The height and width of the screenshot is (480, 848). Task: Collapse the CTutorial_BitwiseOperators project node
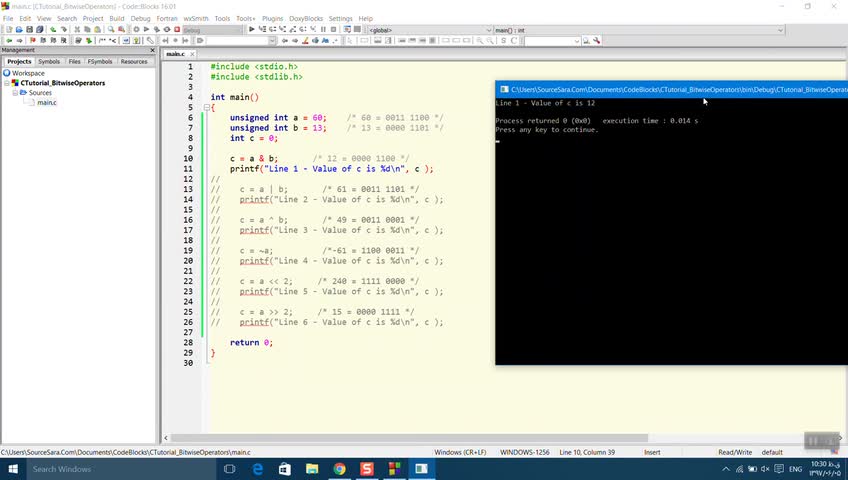tap(5, 83)
